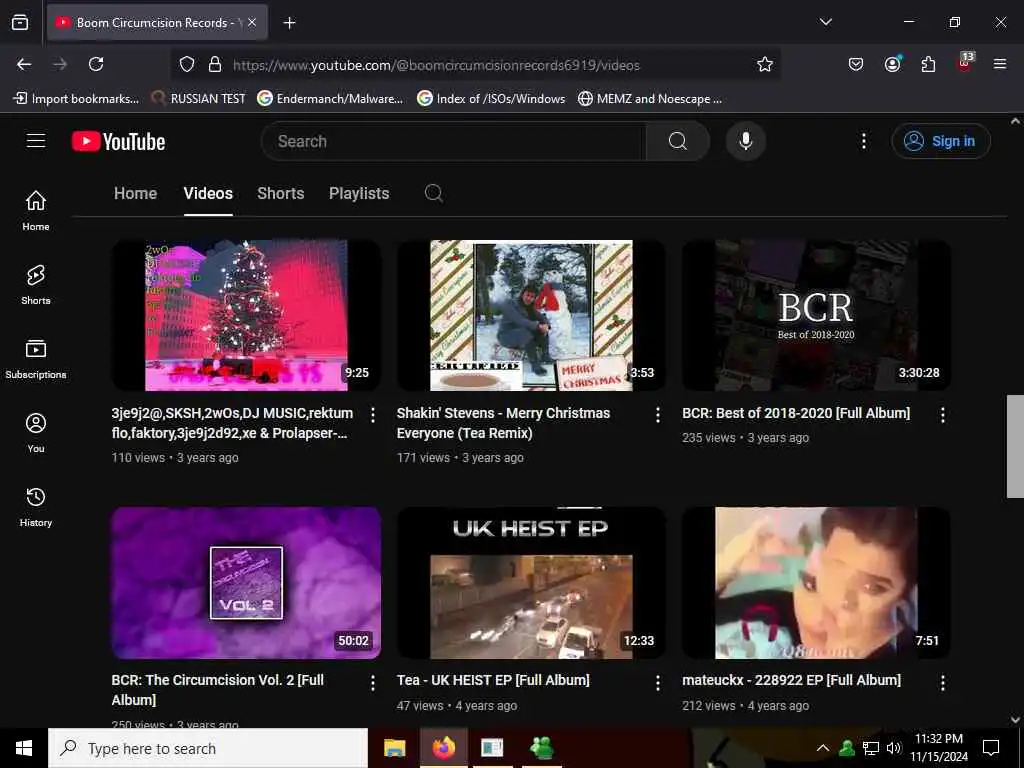Open Shakin' Stevens Merry Christmas video title
The width and height of the screenshot is (1024, 768).
coord(504,423)
